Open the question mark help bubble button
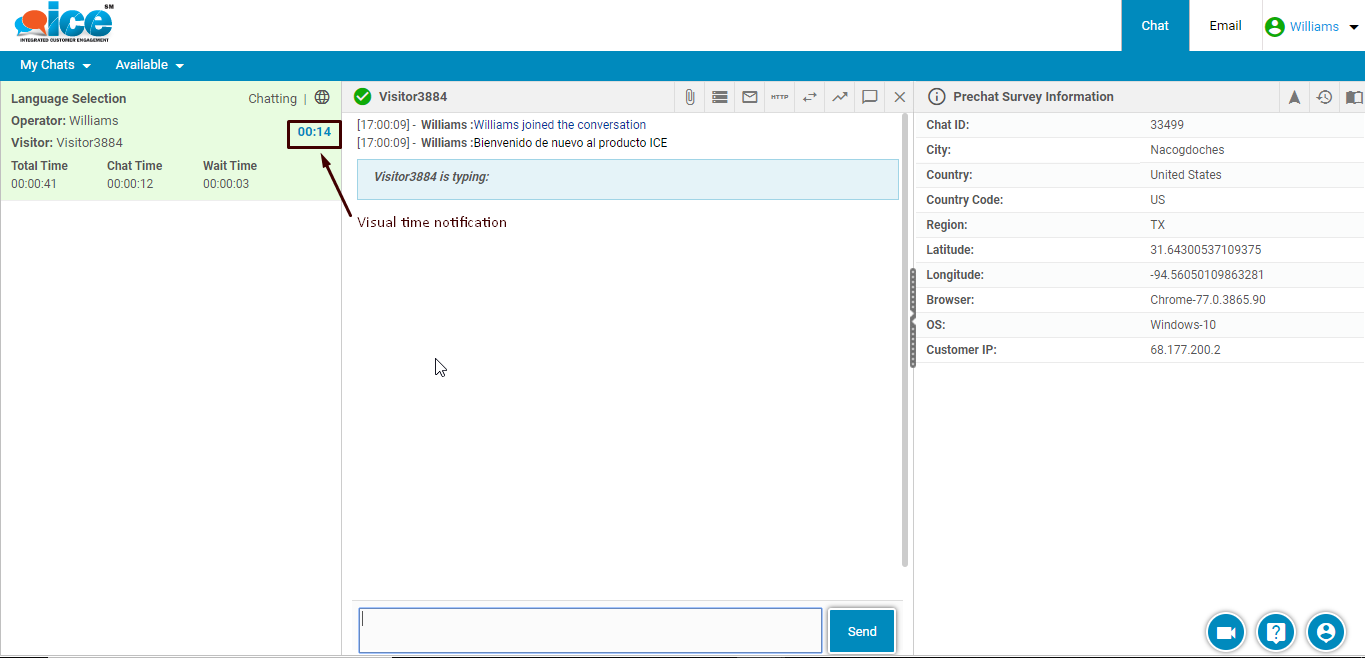 click(x=1275, y=632)
